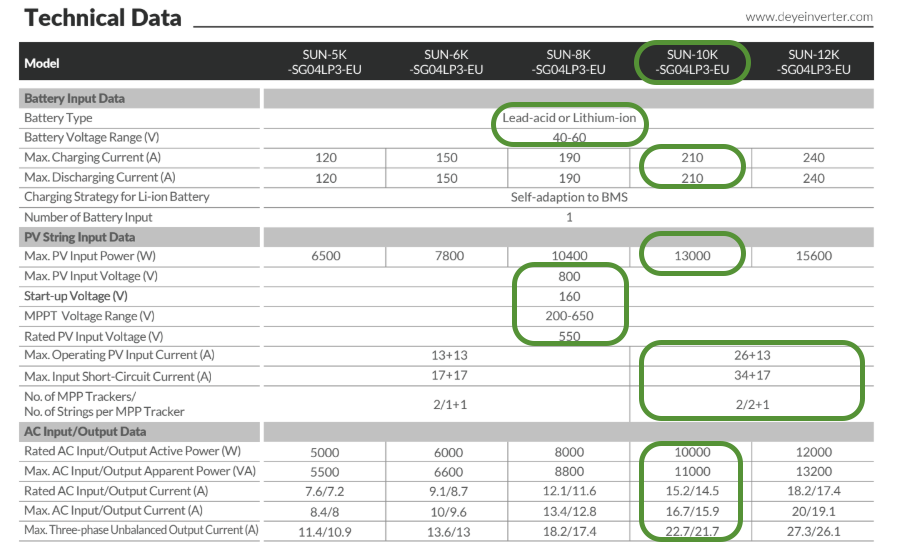Select the PV String Input Data section header
The image size is (897, 543).
[x=79, y=236]
